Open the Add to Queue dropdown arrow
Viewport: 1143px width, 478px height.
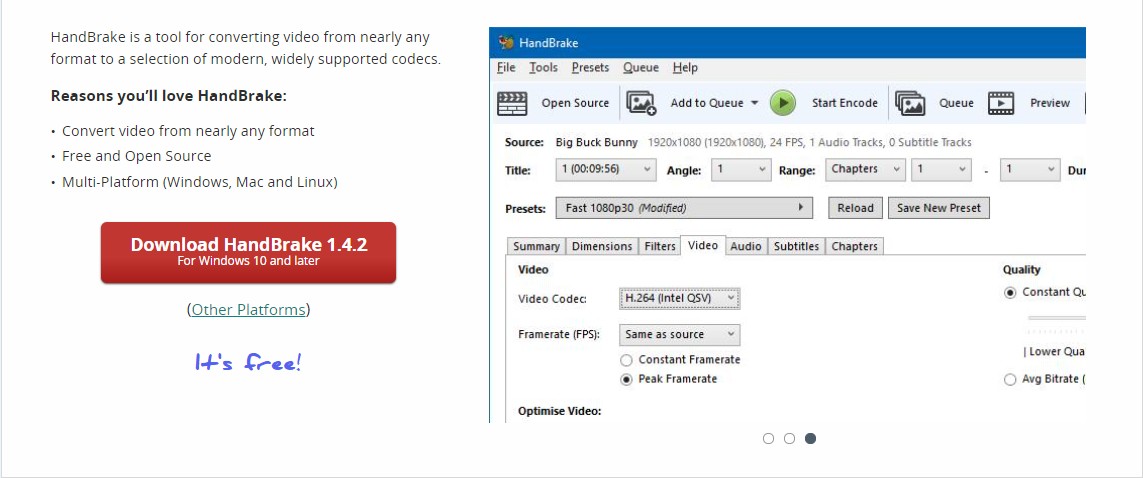coord(754,103)
